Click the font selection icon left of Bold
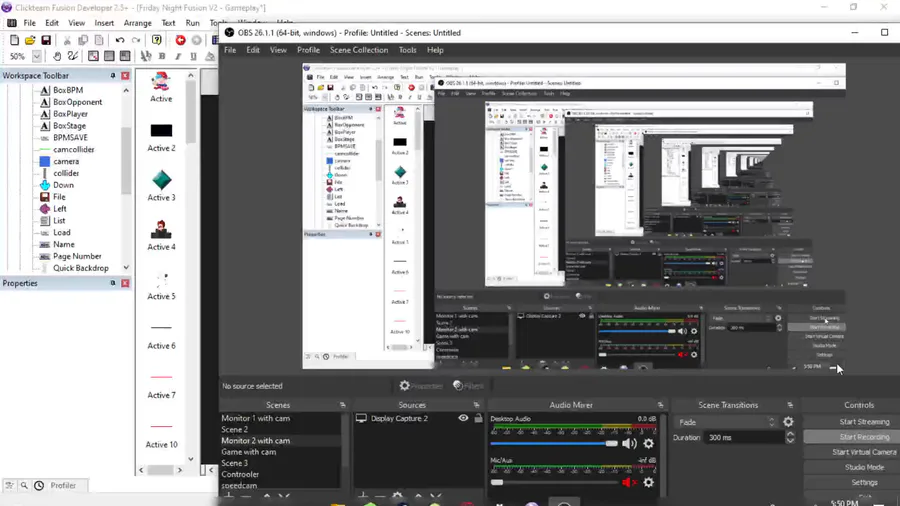The image size is (900, 506). (x=146, y=56)
